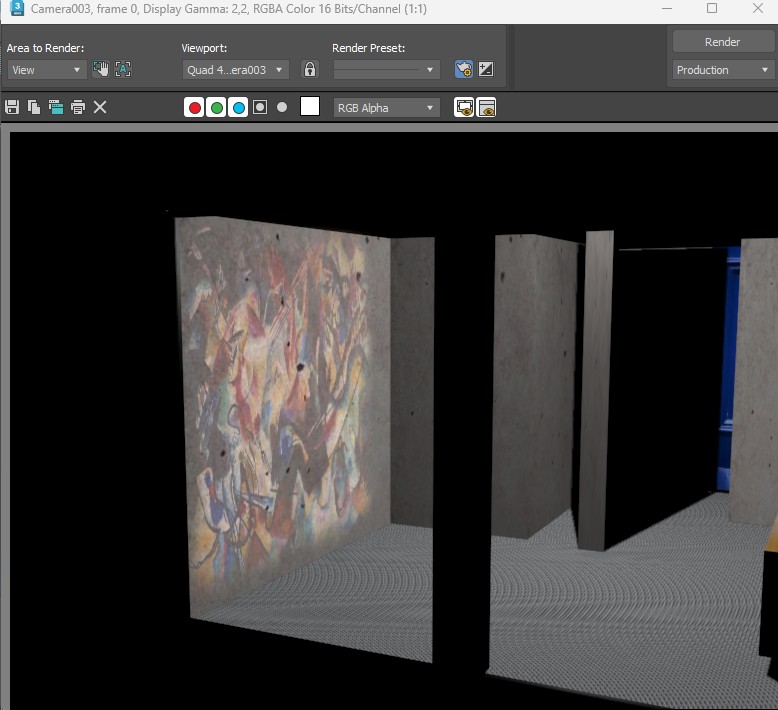Viewport: 778px width, 710px height.
Task: Clone the rendered frame window
Action: 56,107
